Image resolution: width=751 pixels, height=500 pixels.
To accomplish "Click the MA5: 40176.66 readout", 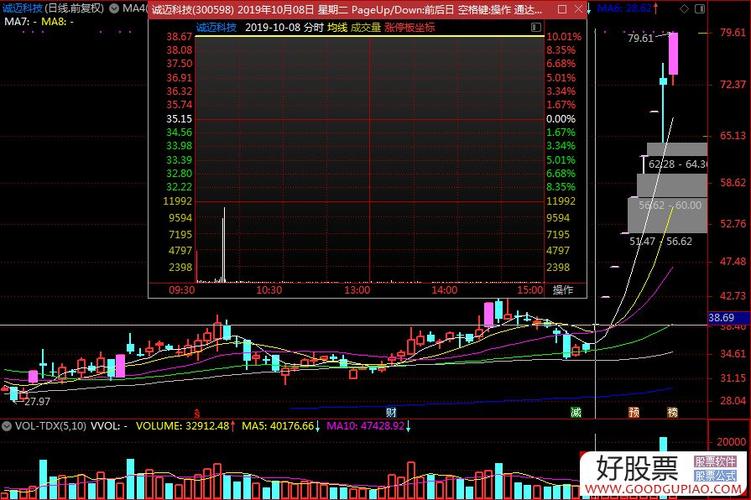I will point(277,426).
